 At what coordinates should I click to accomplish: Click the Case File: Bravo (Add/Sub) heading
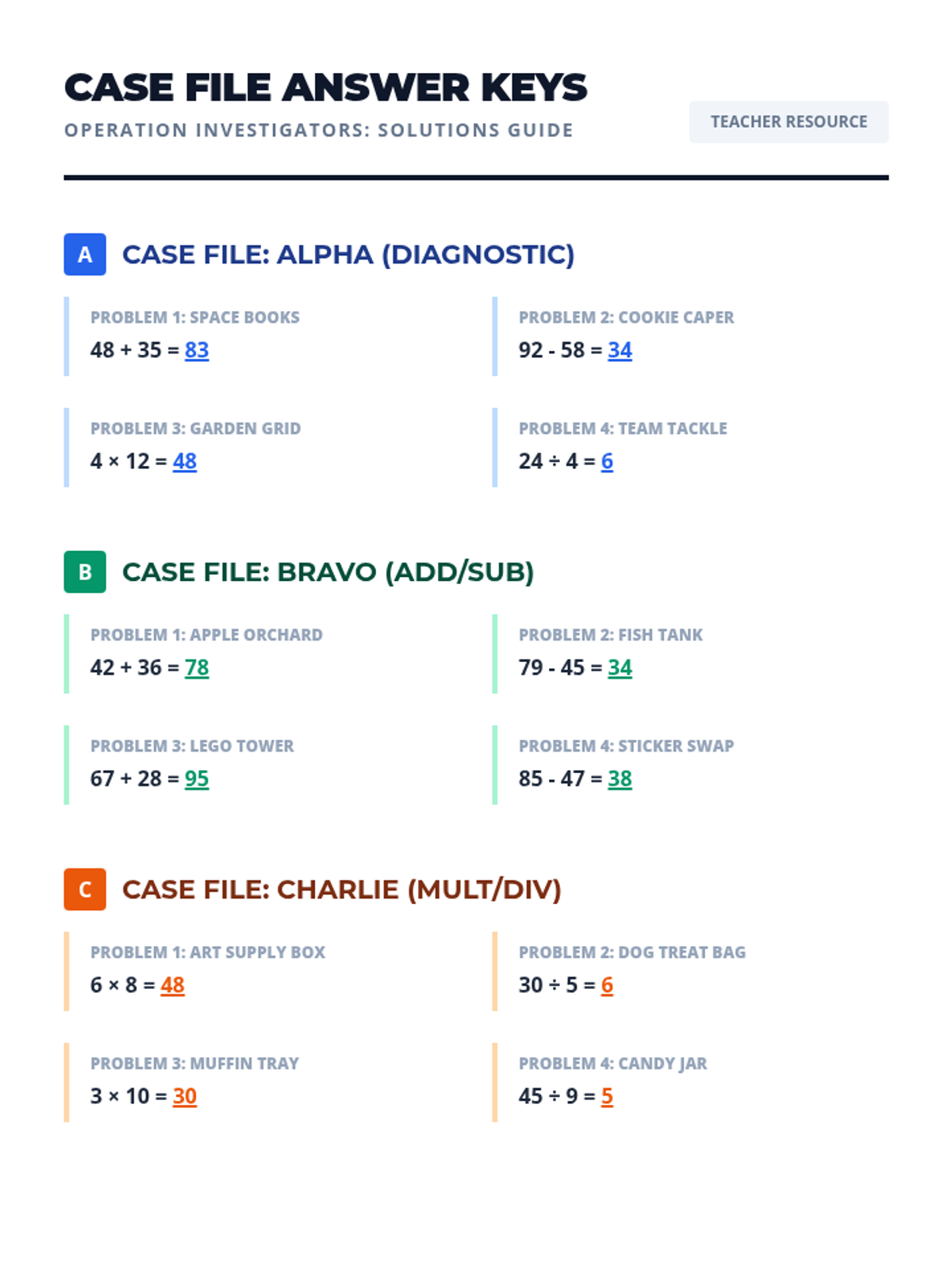[328, 572]
